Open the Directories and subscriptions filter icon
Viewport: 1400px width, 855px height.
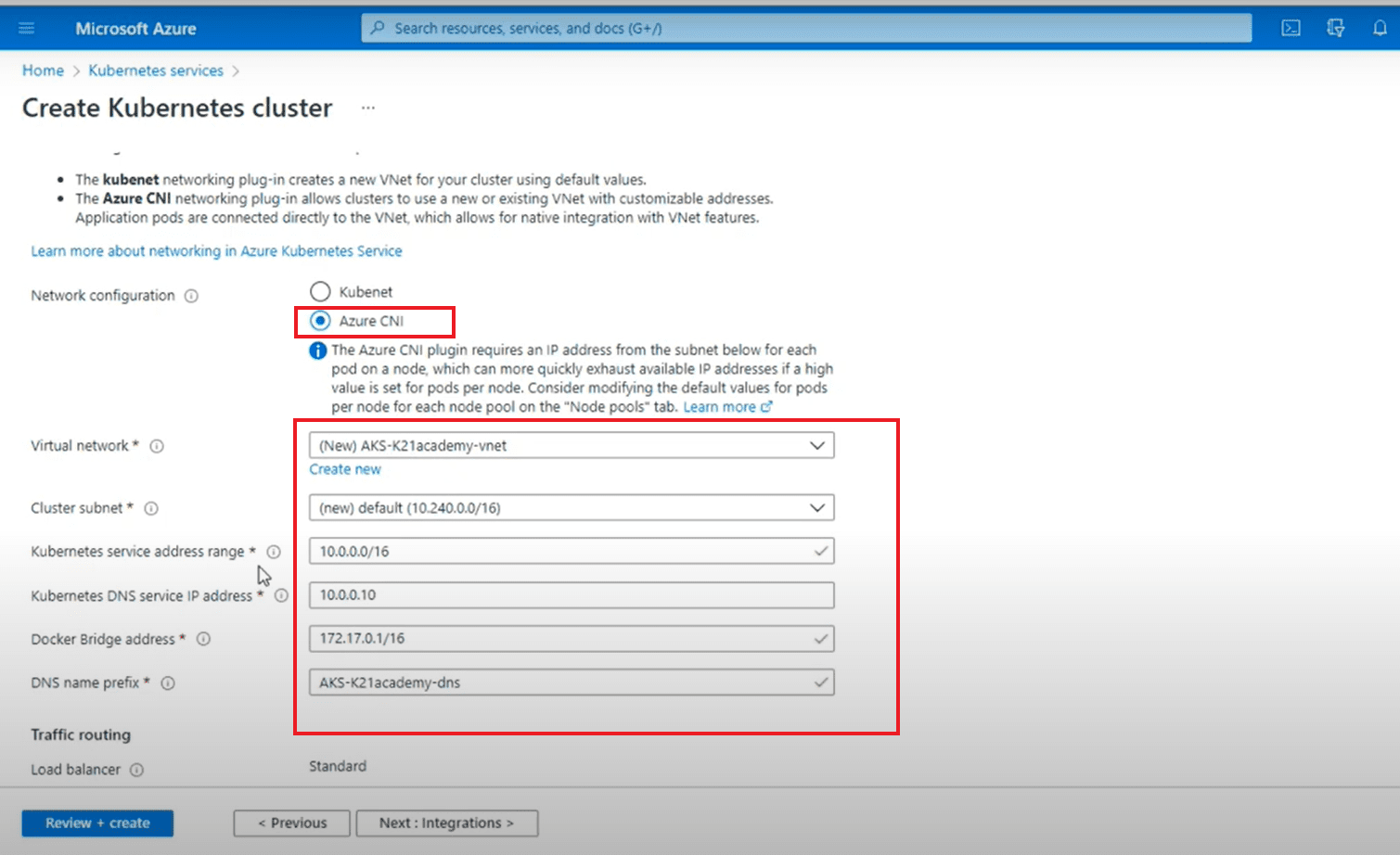[x=1335, y=28]
